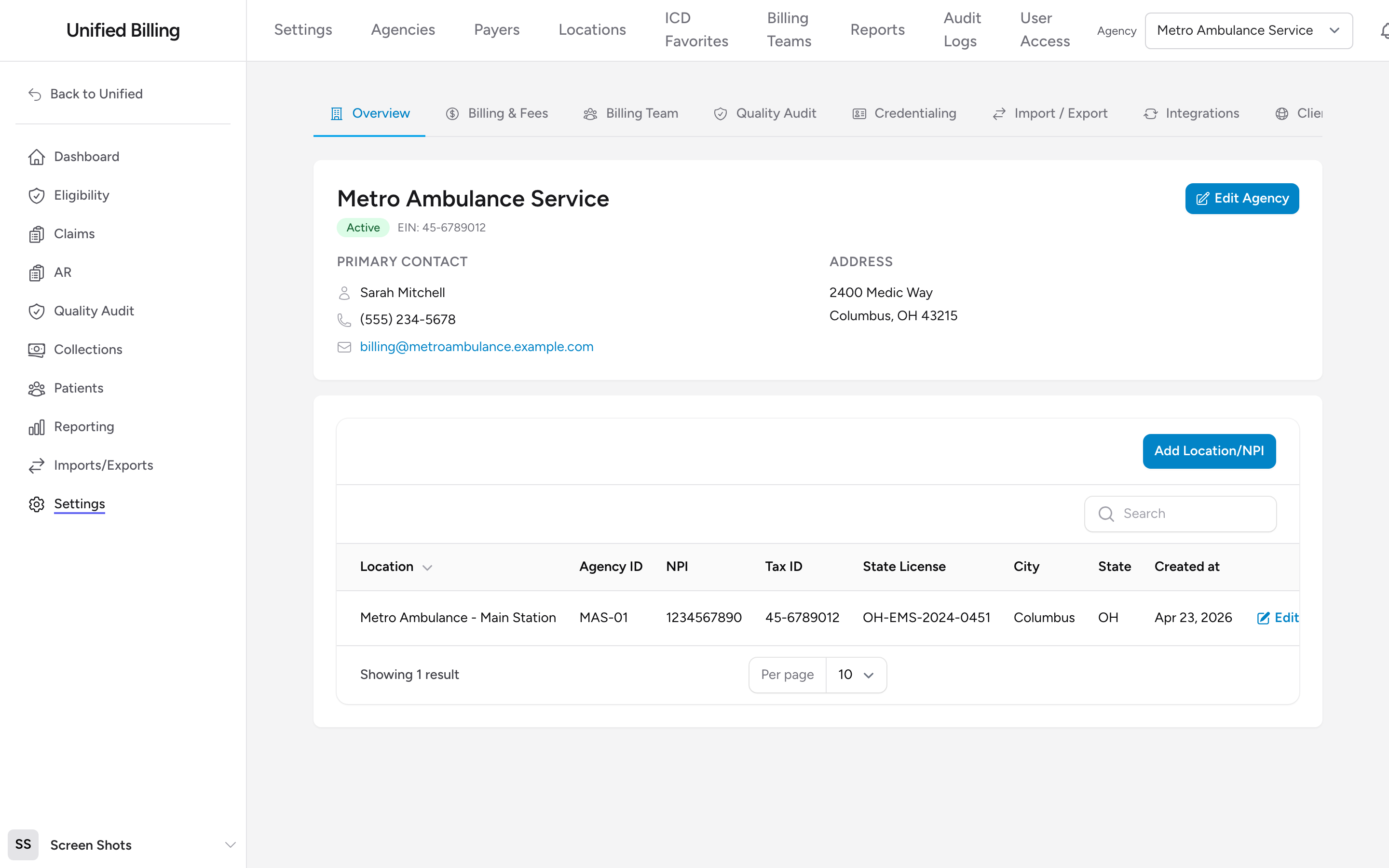Open User Access in the top navigation

click(1045, 30)
